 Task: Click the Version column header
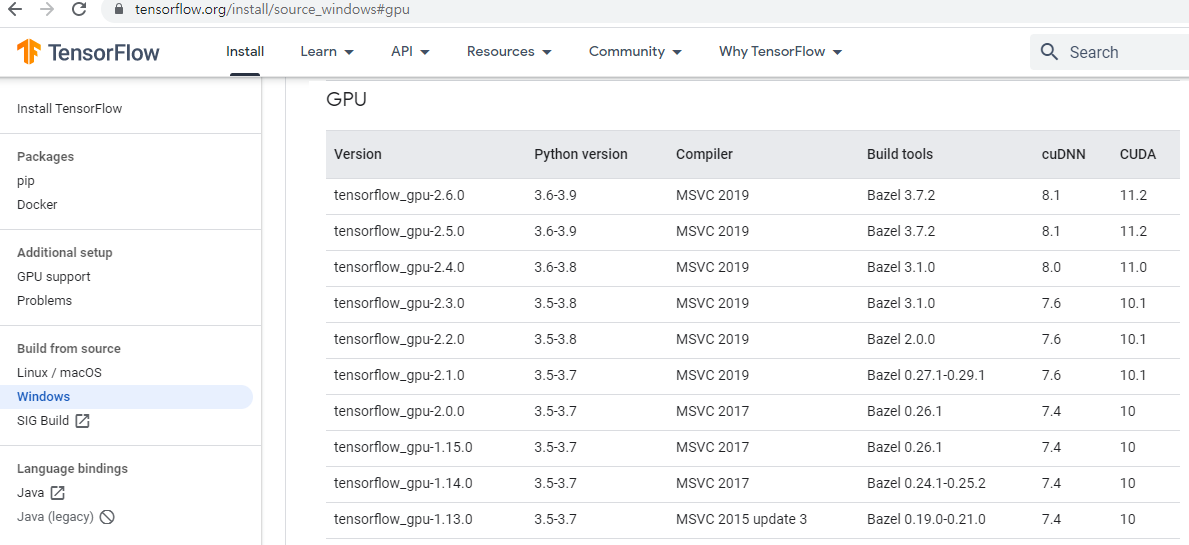coord(358,154)
